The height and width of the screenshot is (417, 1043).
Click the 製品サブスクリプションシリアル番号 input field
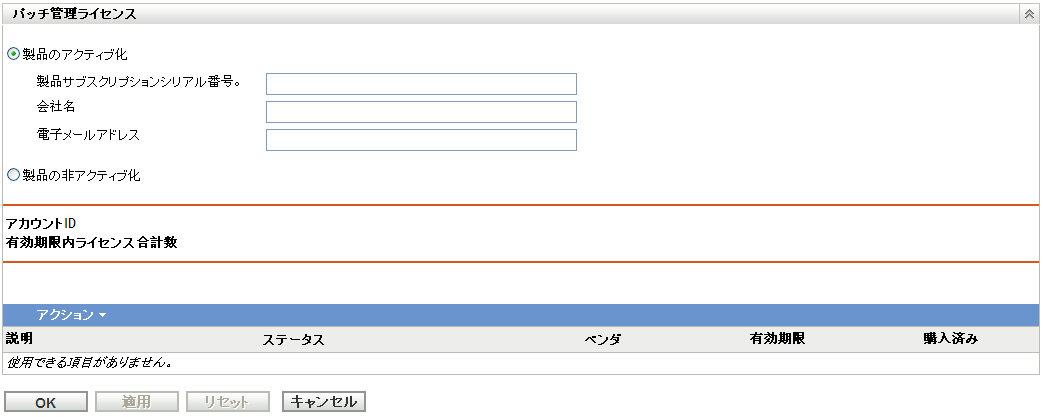421,83
